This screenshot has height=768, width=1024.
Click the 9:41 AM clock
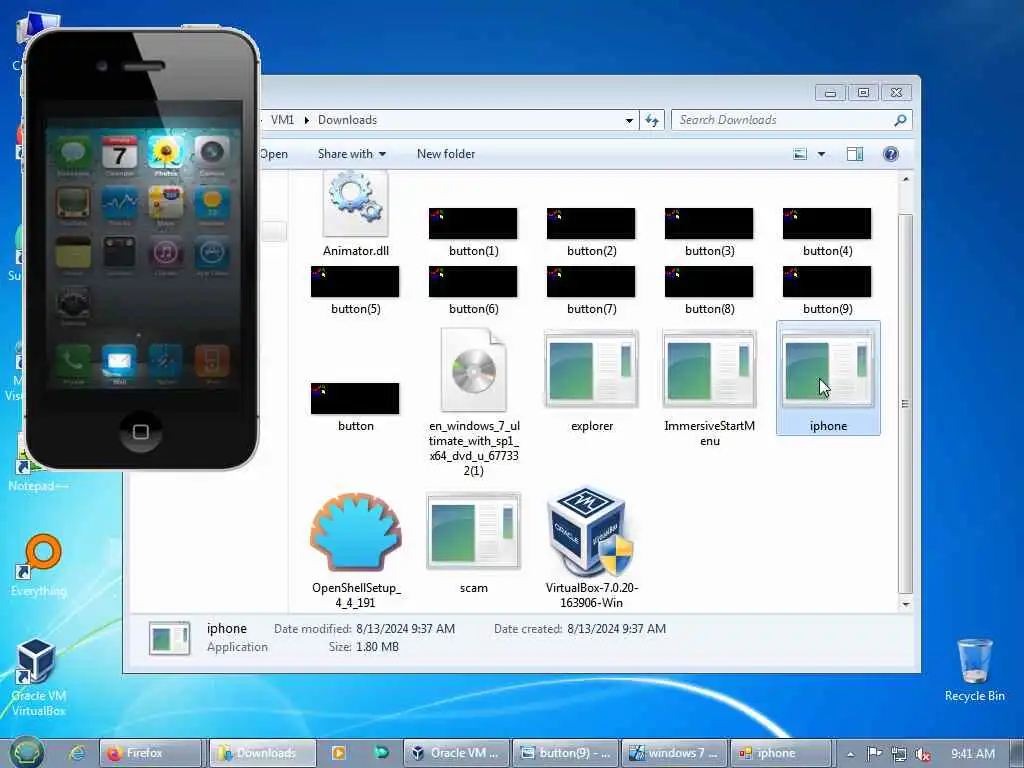point(973,754)
